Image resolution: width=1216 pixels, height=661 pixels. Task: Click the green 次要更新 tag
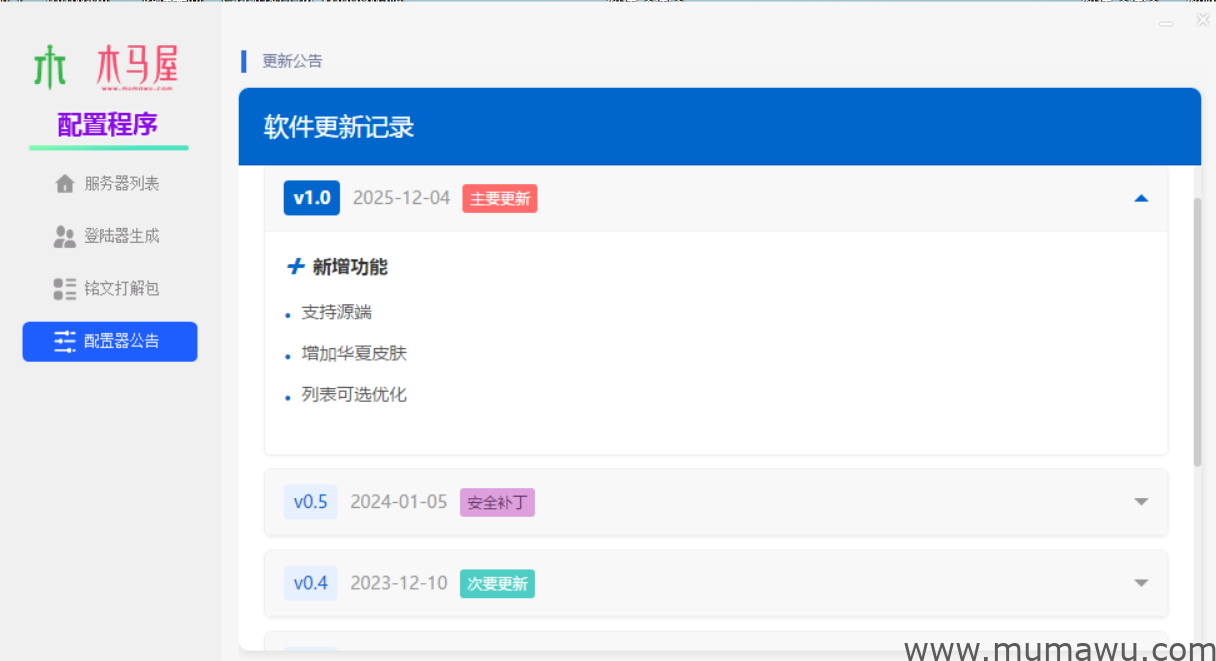(497, 583)
